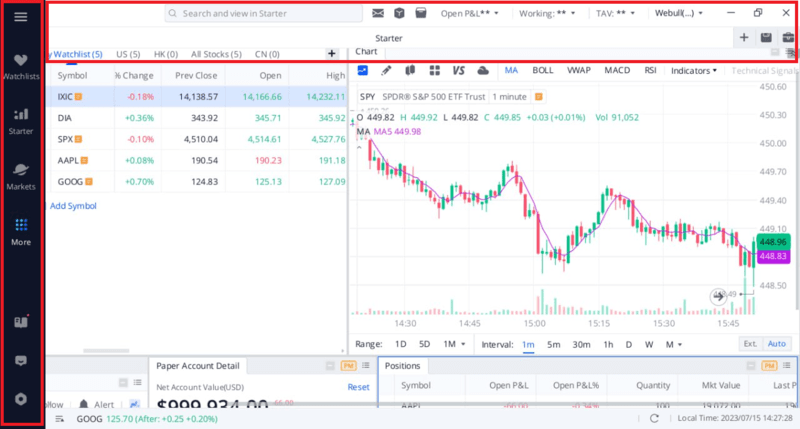800x429 pixels.
Task: Switch to the US (5) watchlist tab
Action: tap(128, 54)
